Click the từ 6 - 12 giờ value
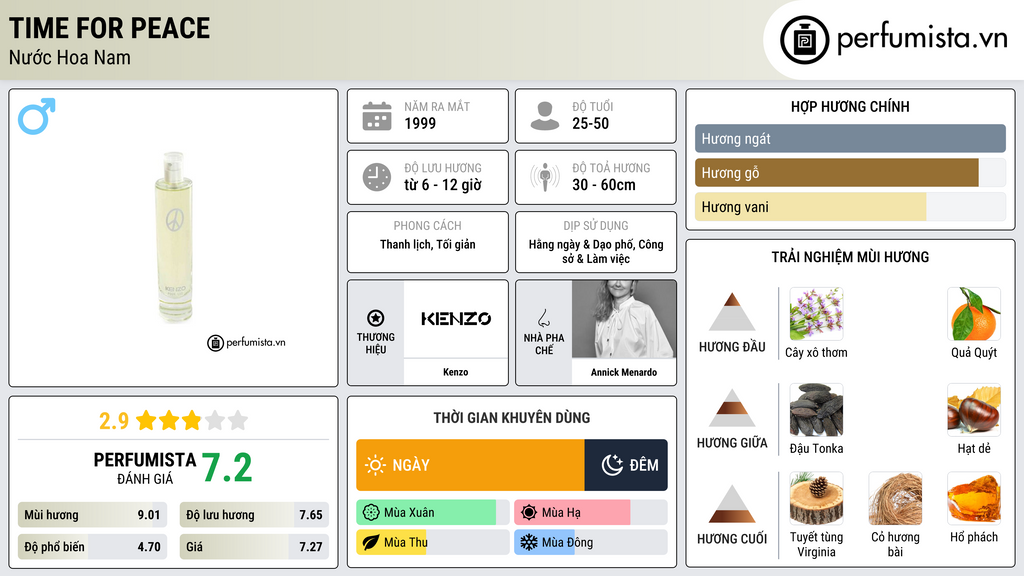 [443, 185]
